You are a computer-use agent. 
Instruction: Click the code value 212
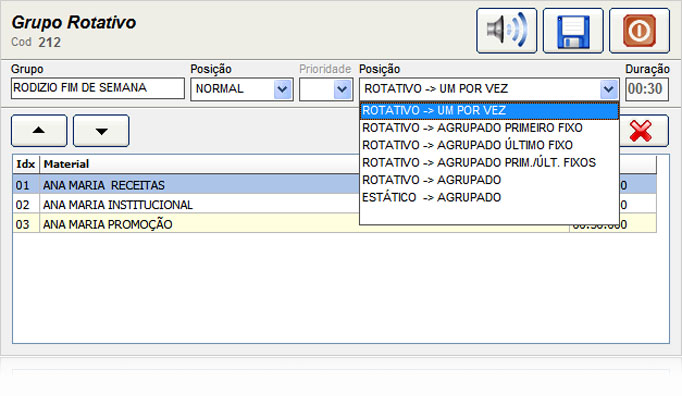tap(50, 43)
